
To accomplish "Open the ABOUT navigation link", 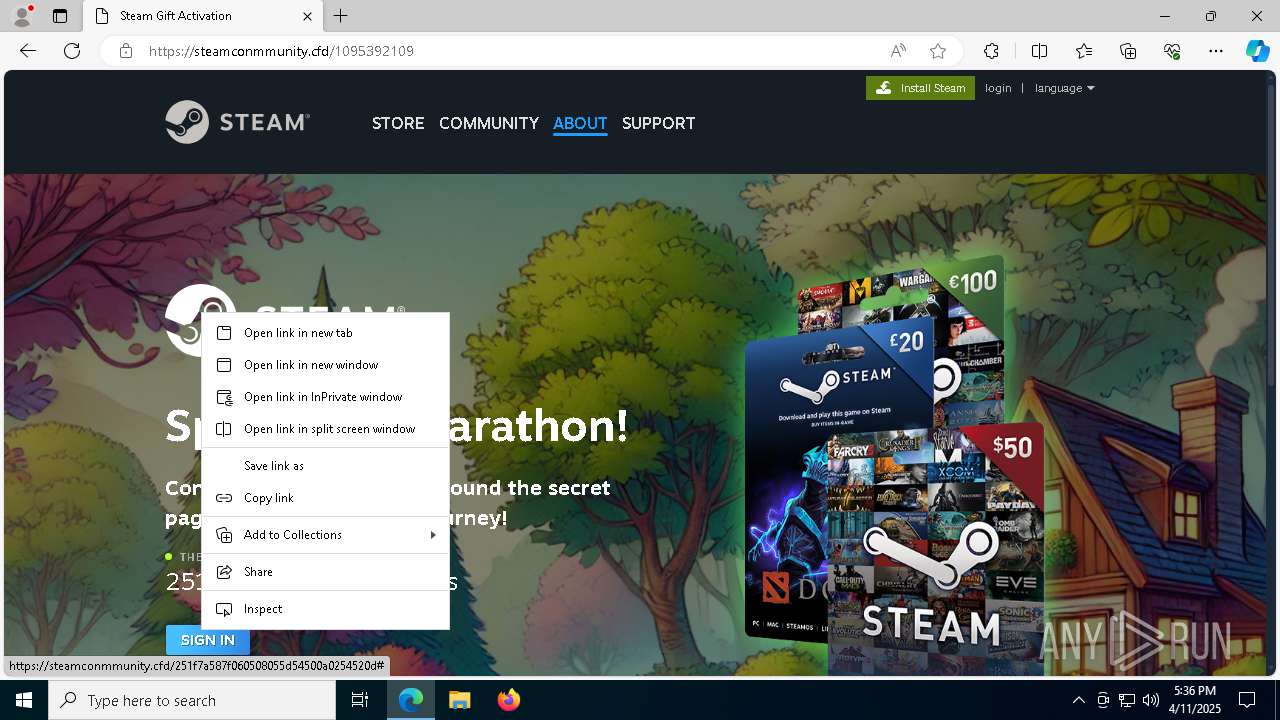I will pyautogui.click(x=580, y=123).
